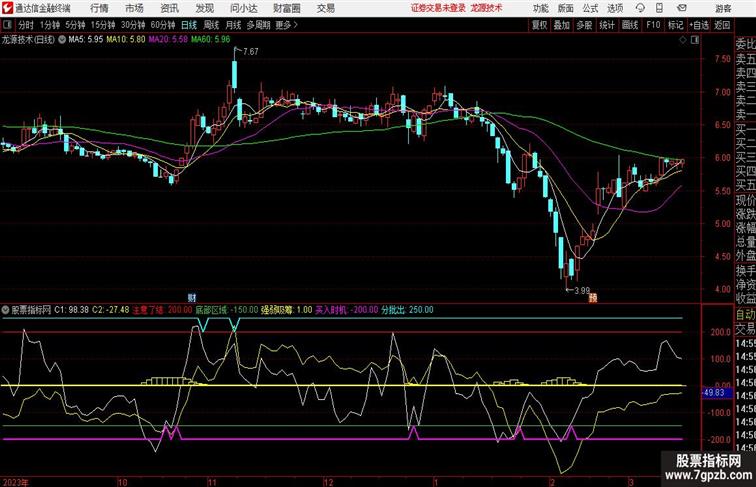Open the 版面 menu
756x487 pixels.
566,8
